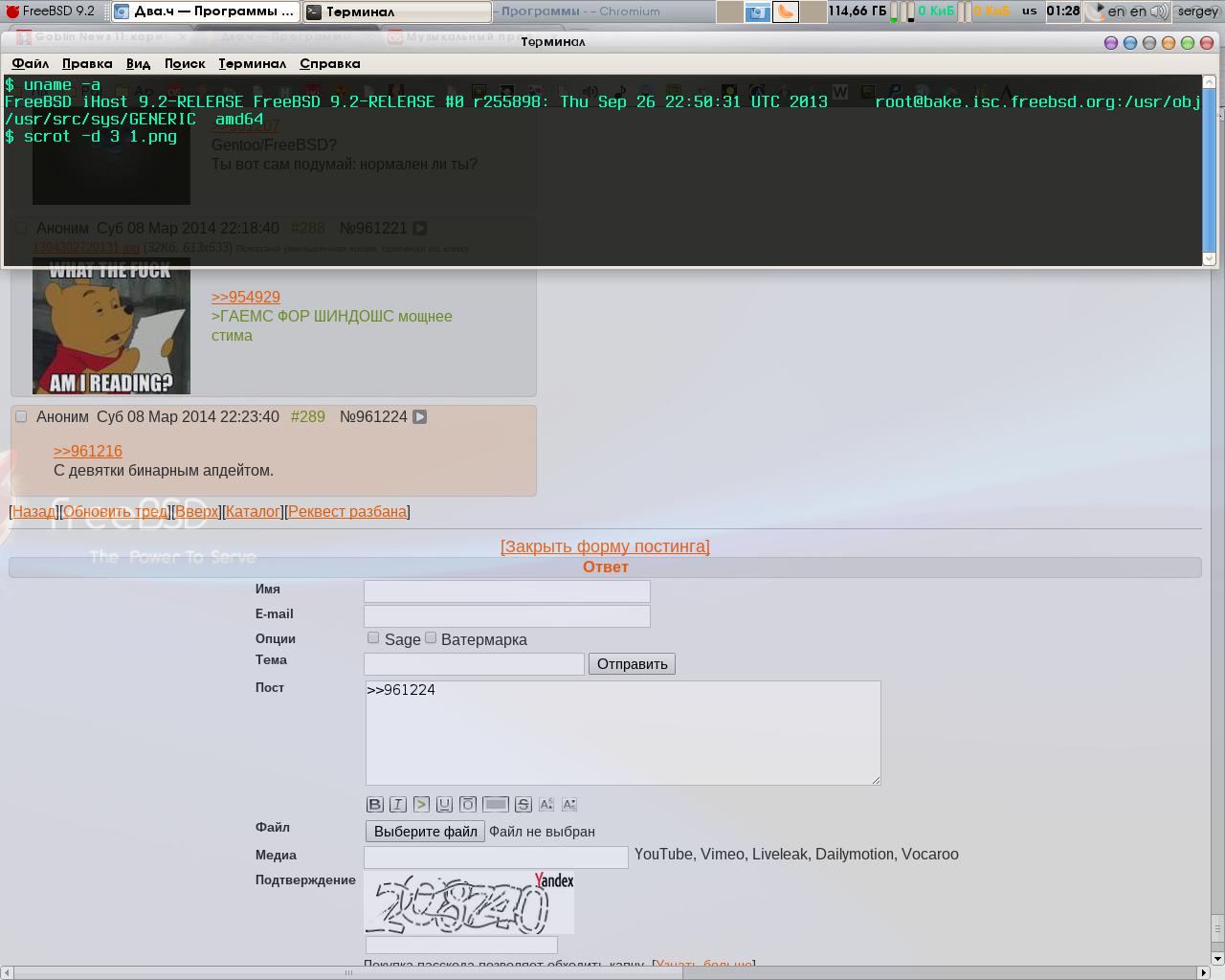Tick the checkbox for post №961224
This screenshot has width=1225, height=980.
coord(21,416)
